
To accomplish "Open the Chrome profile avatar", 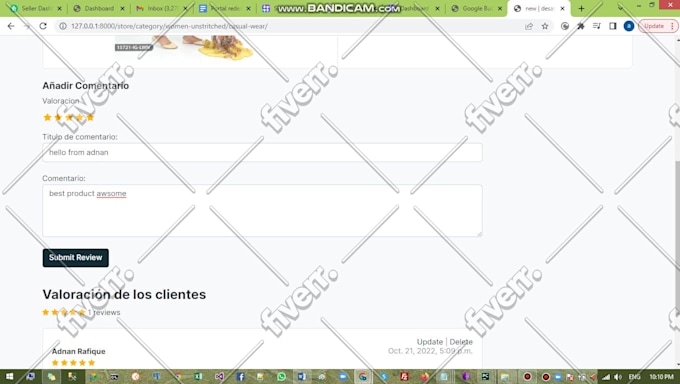I will 629,26.
